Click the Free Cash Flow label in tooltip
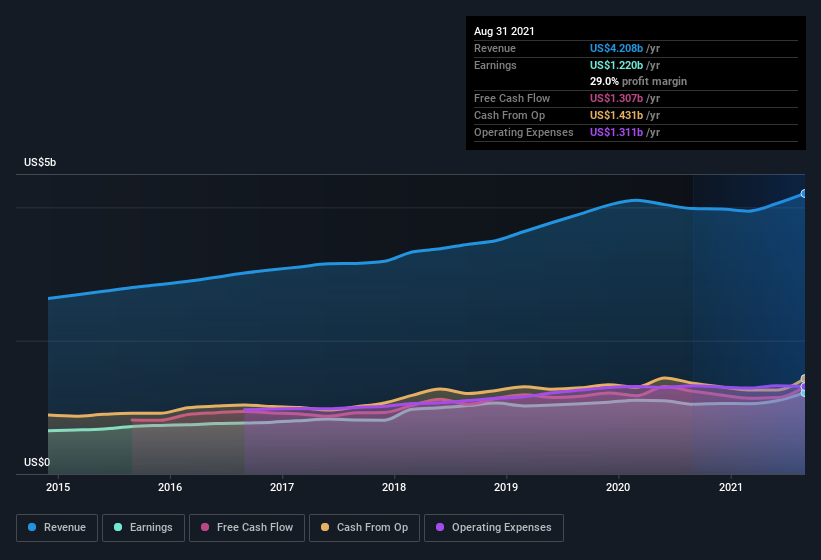The height and width of the screenshot is (560, 821). [x=512, y=98]
